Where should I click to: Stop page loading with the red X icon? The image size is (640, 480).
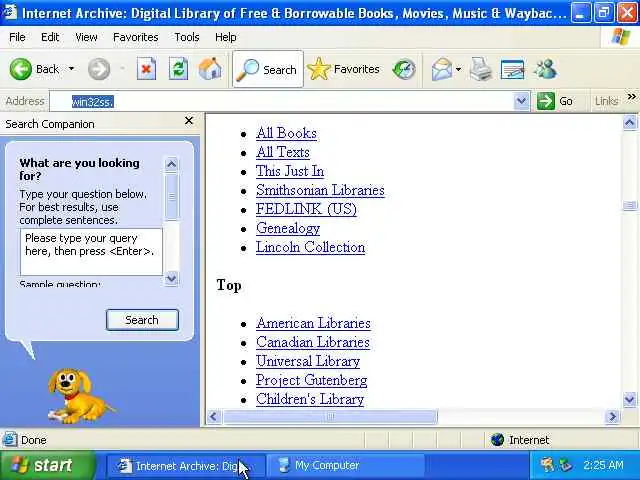click(146, 69)
